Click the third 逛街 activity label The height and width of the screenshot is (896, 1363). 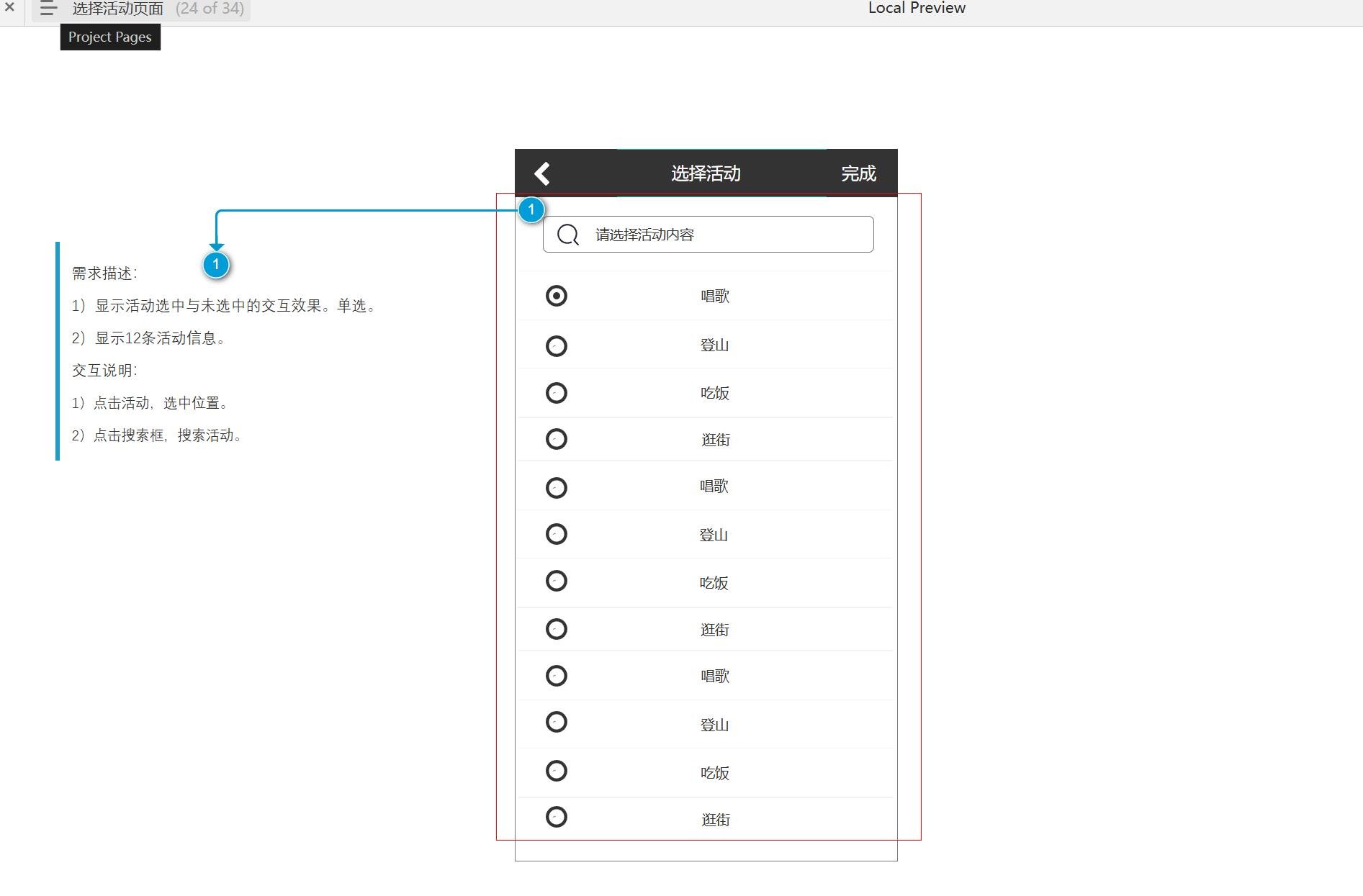[716, 820]
